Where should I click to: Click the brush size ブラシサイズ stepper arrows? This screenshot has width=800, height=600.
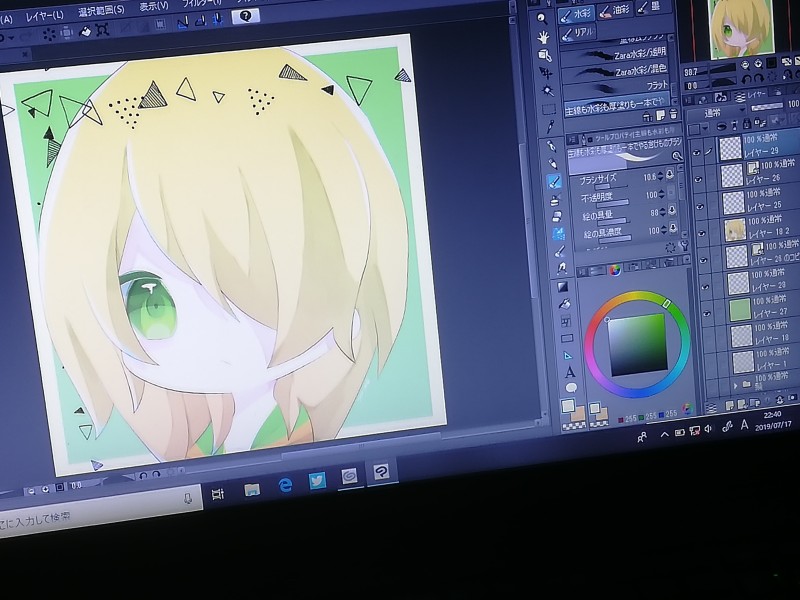coord(661,176)
